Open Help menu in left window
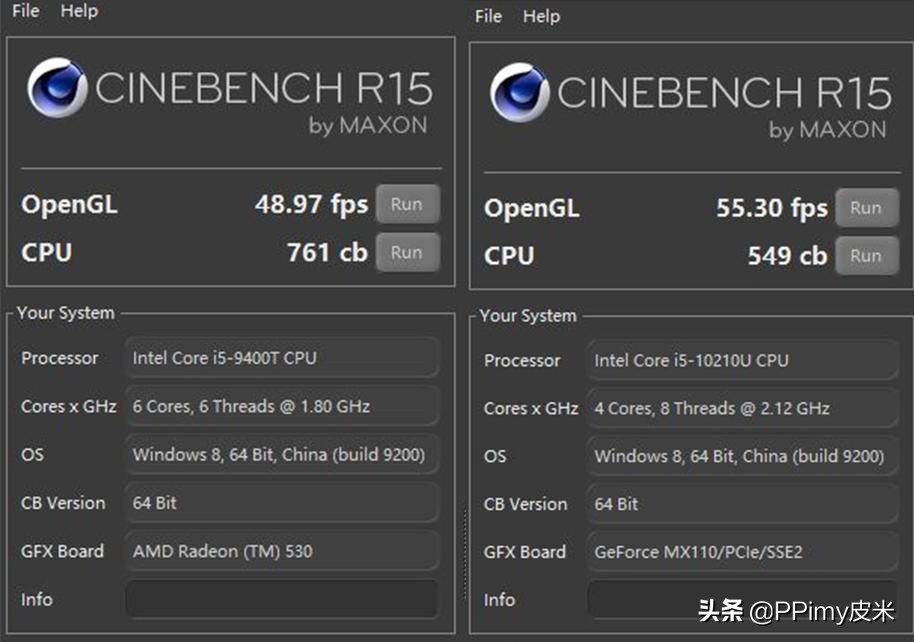This screenshot has width=914, height=642. coord(79,11)
